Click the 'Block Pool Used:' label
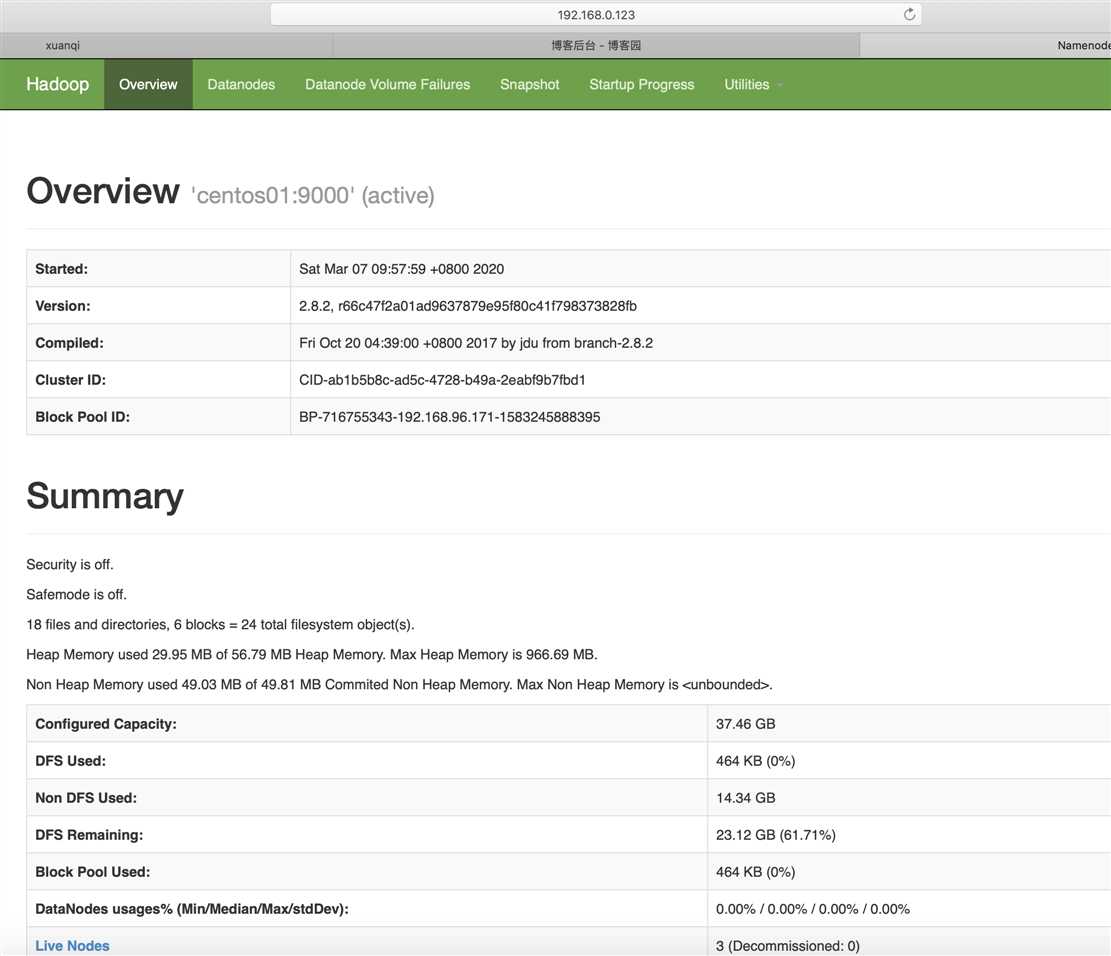1111x956 pixels. pyautogui.click(x=93, y=872)
